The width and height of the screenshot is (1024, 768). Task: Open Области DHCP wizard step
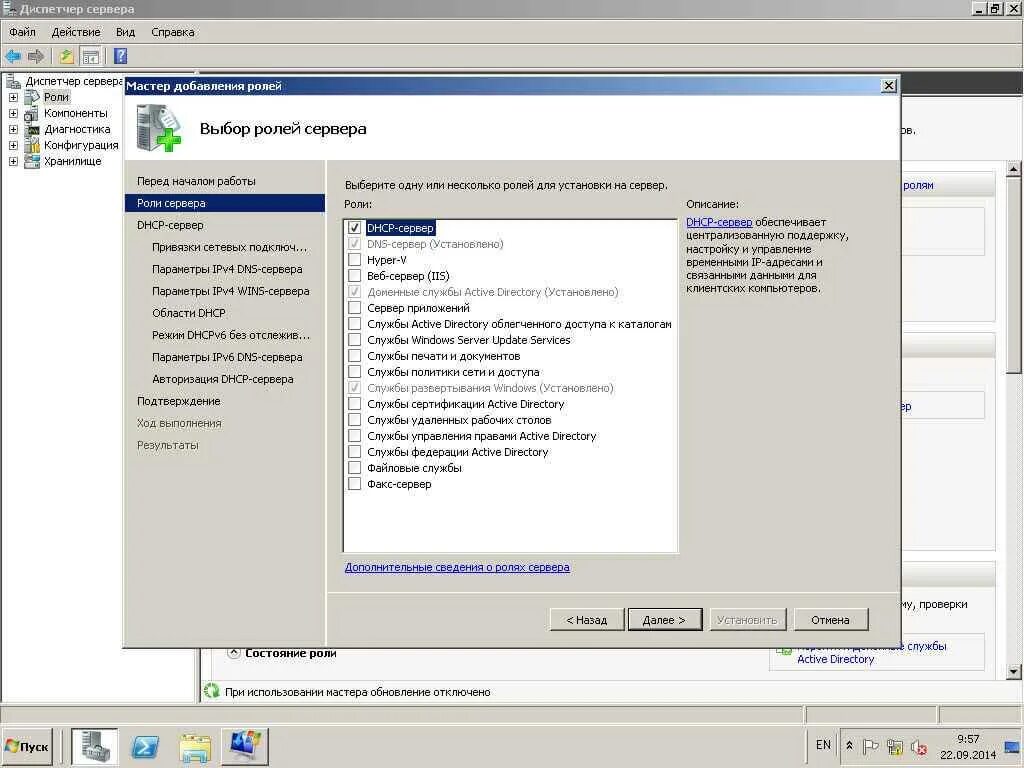click(x=188, y=313)
